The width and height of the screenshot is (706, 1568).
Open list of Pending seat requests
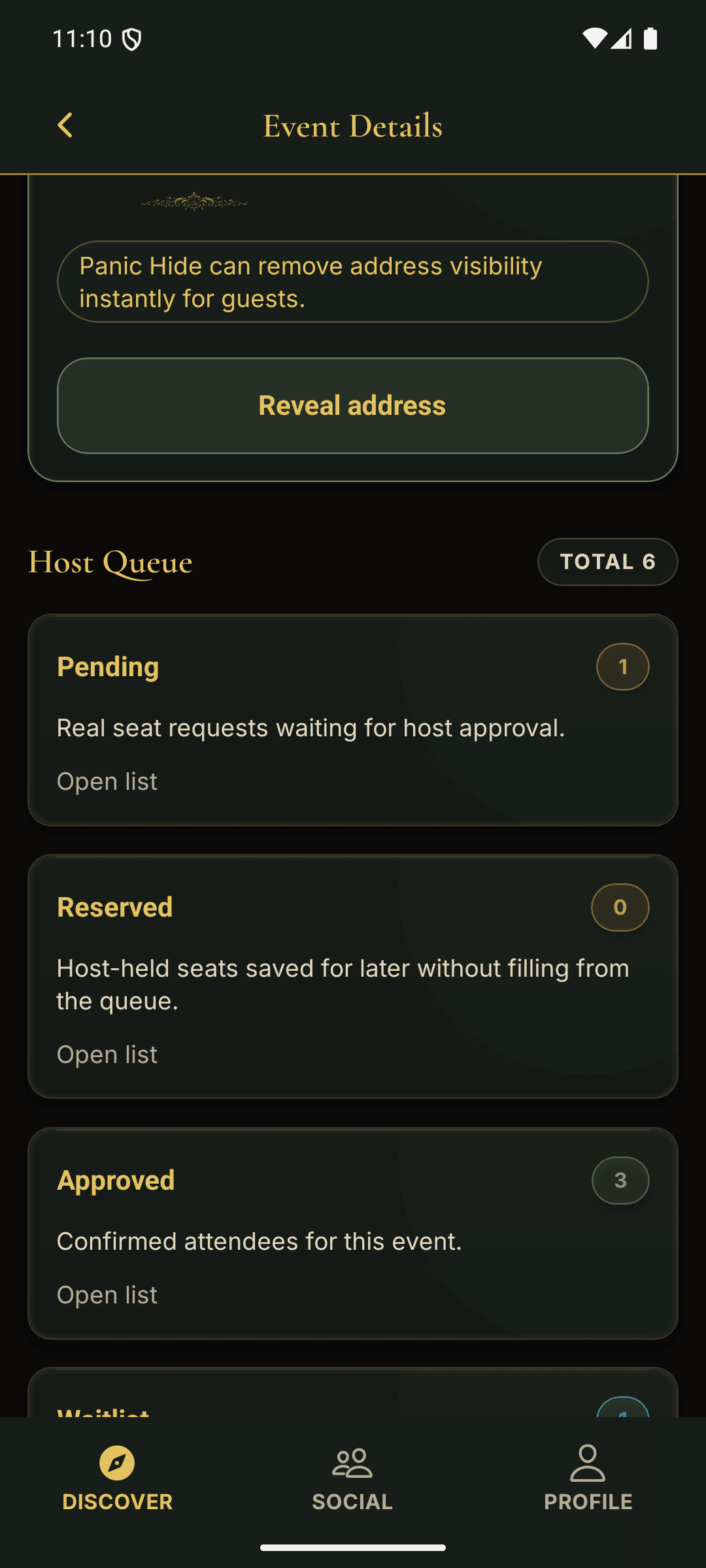point(107,781)
